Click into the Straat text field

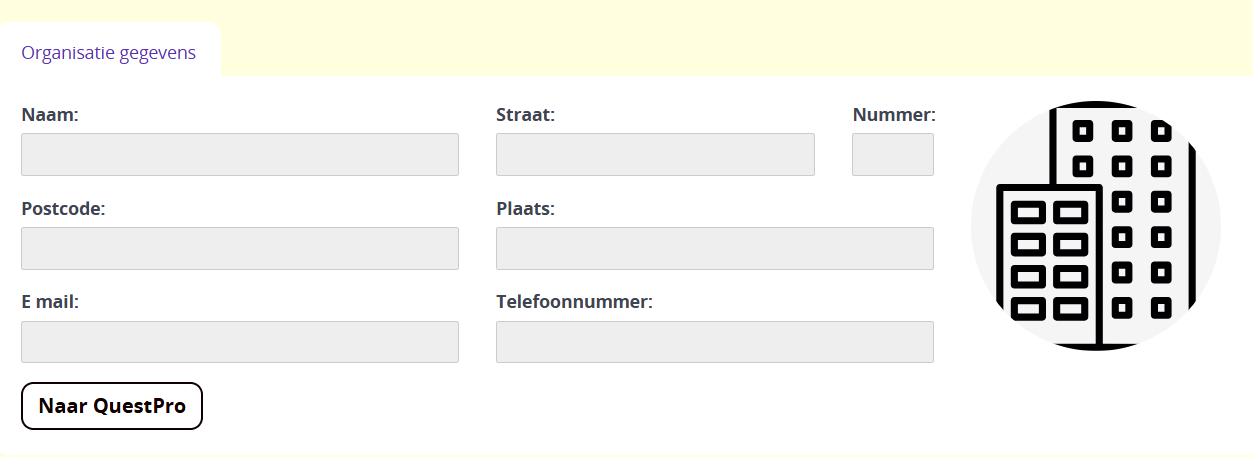point(655,155)
